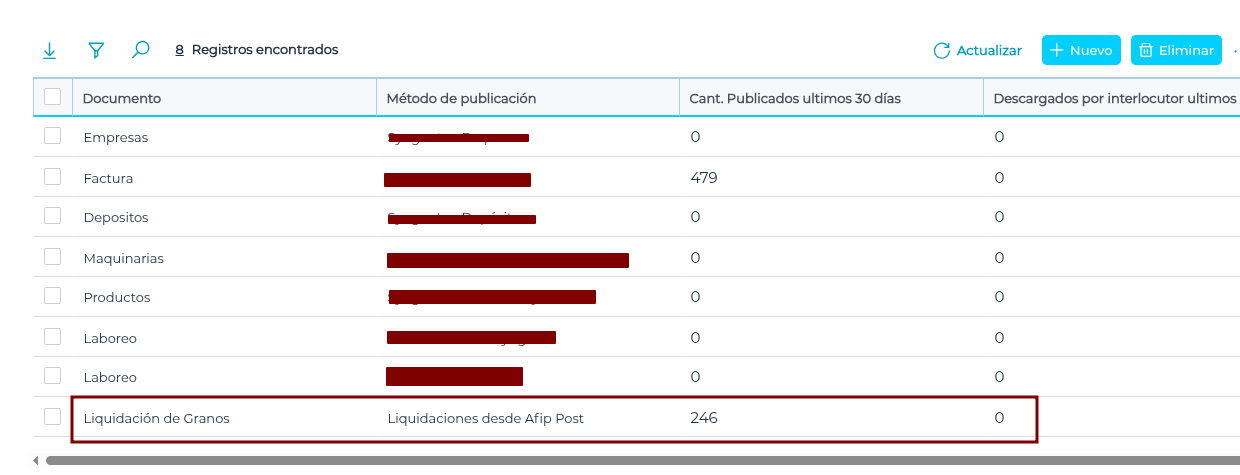Sort by Método de publicación column
This screenshot has height=475, width=1240.
[461, 98]
